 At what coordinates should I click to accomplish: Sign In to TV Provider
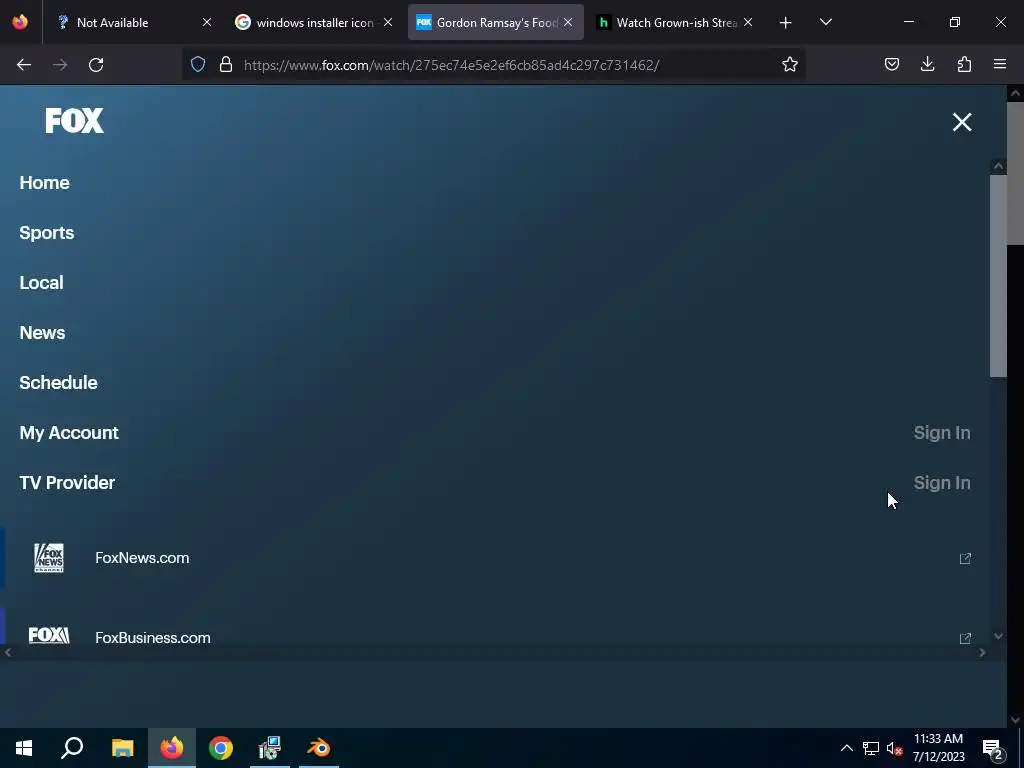click(x=941, y=483)
